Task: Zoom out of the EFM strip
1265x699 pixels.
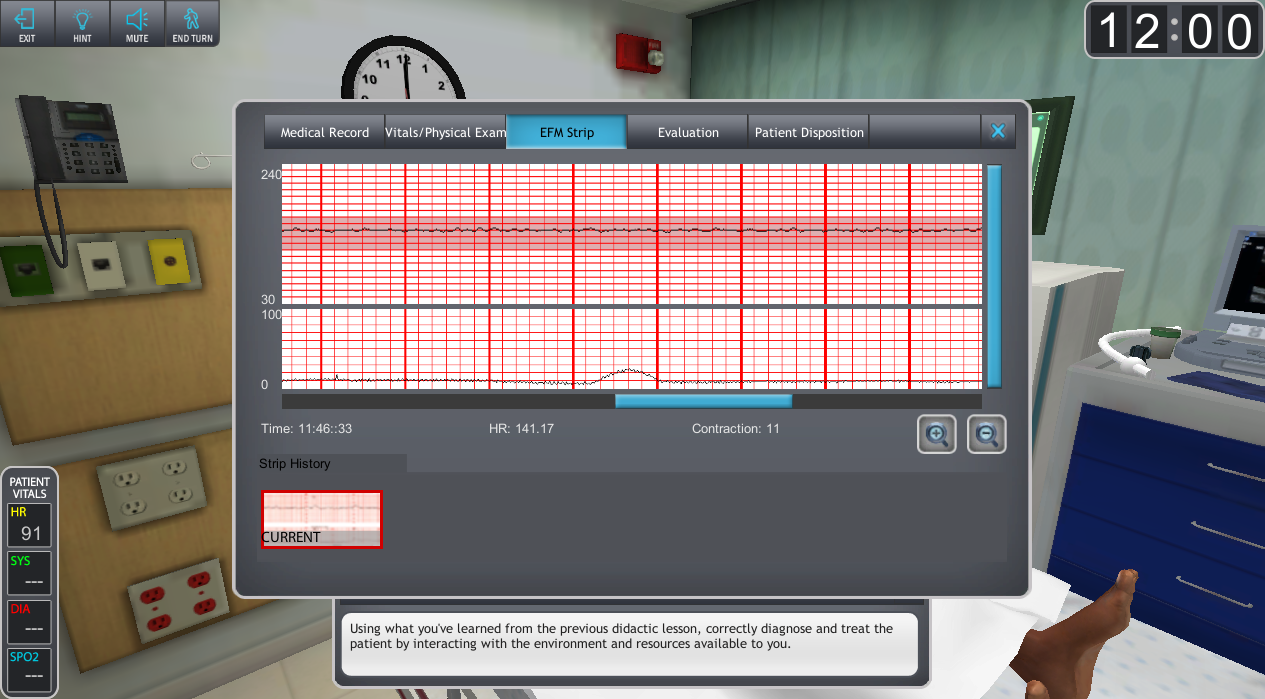Action: [986, 434]
